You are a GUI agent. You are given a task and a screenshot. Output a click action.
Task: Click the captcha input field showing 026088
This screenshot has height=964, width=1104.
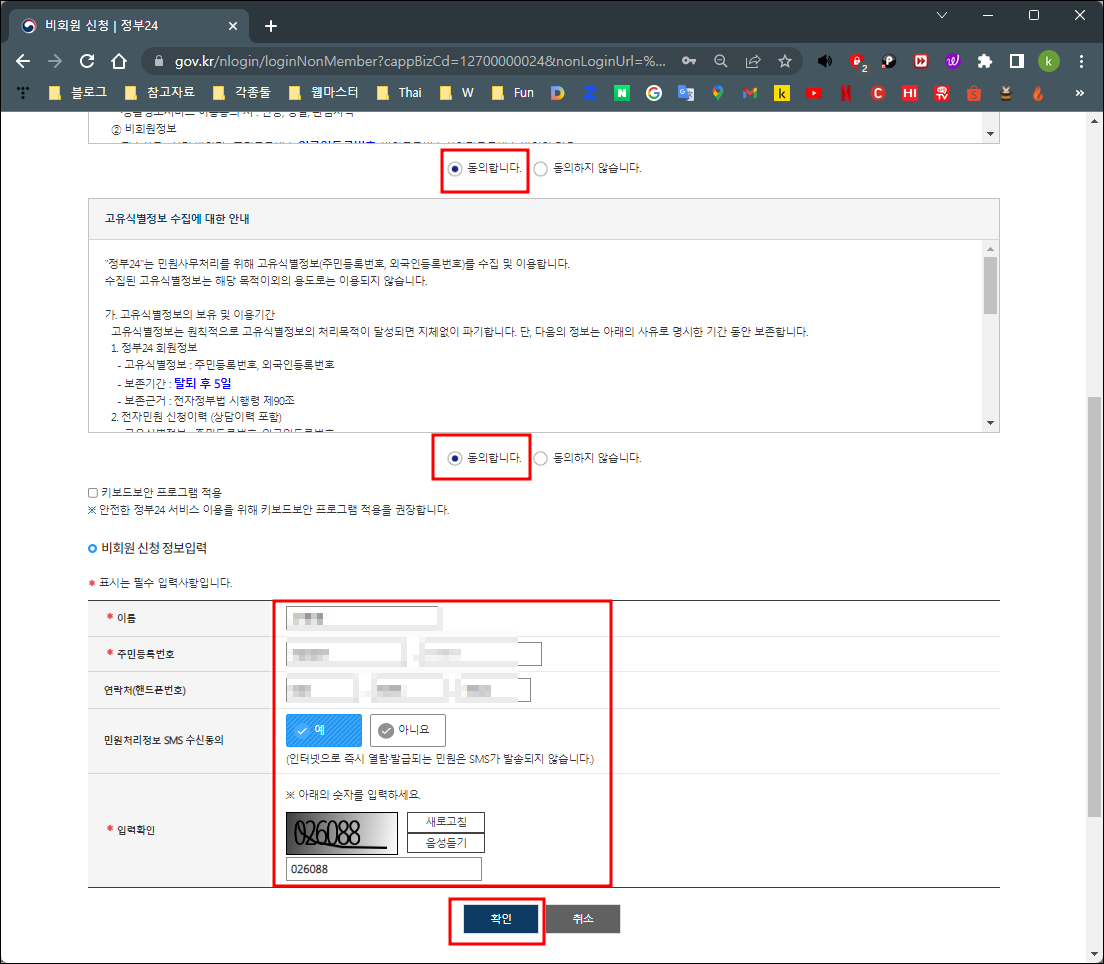point(383,868)
